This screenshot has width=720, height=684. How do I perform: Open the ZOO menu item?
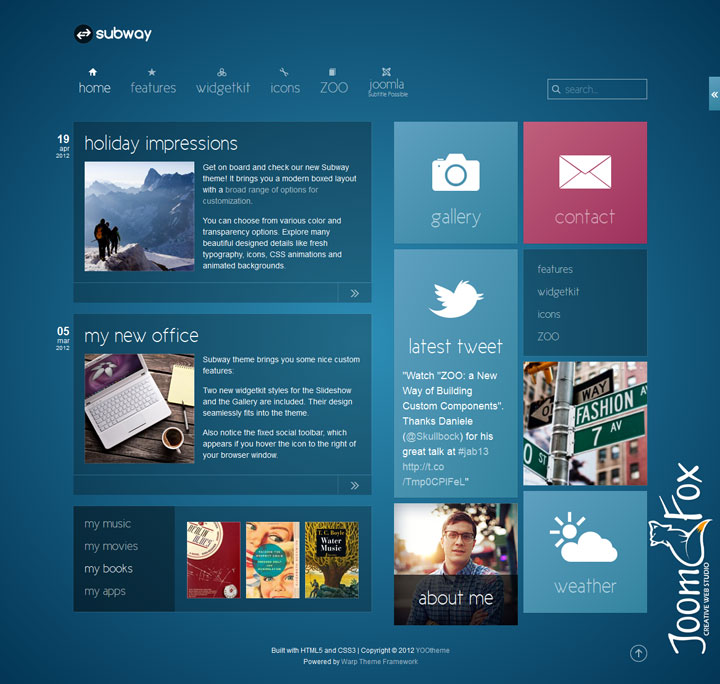click(334, 88)
